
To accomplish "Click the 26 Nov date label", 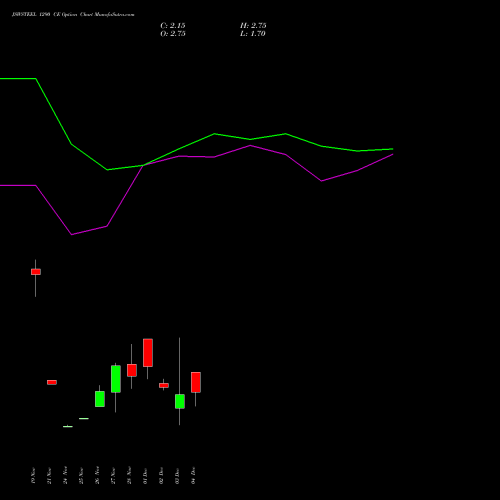I will (97, 475).
